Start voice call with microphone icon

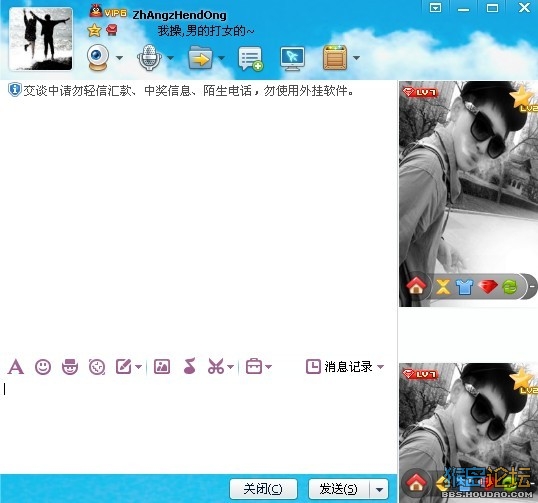pos(149,58)
